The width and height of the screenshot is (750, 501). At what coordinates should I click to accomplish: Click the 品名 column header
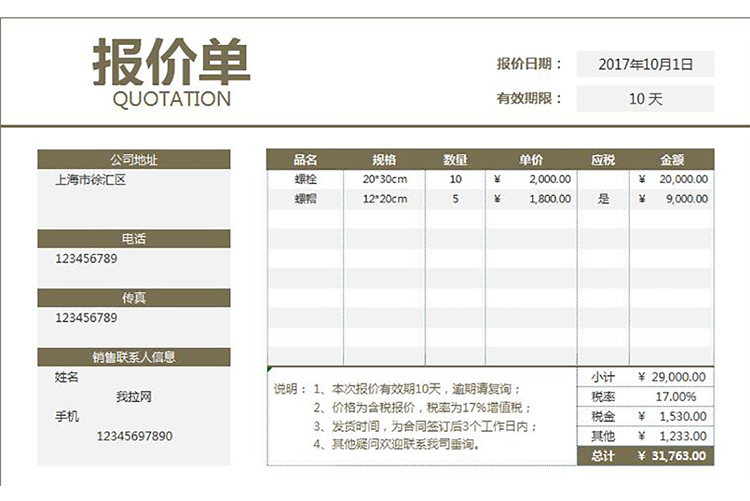(x=305, y=159)
